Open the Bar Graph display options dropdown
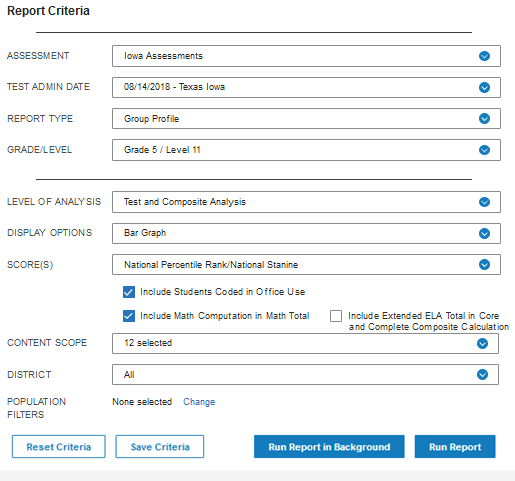The width and height of the screenshot is (515, 481). click(x=306, y=233)
